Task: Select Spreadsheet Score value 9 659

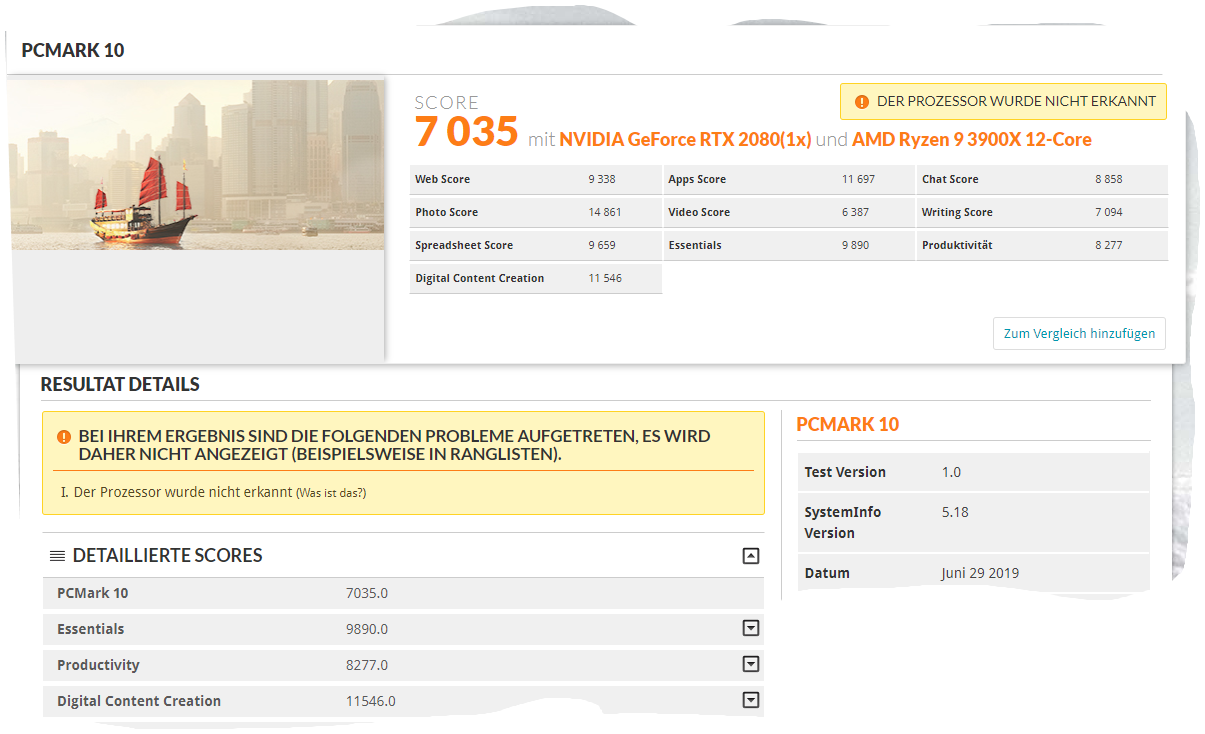Action: tap(602, 246)
